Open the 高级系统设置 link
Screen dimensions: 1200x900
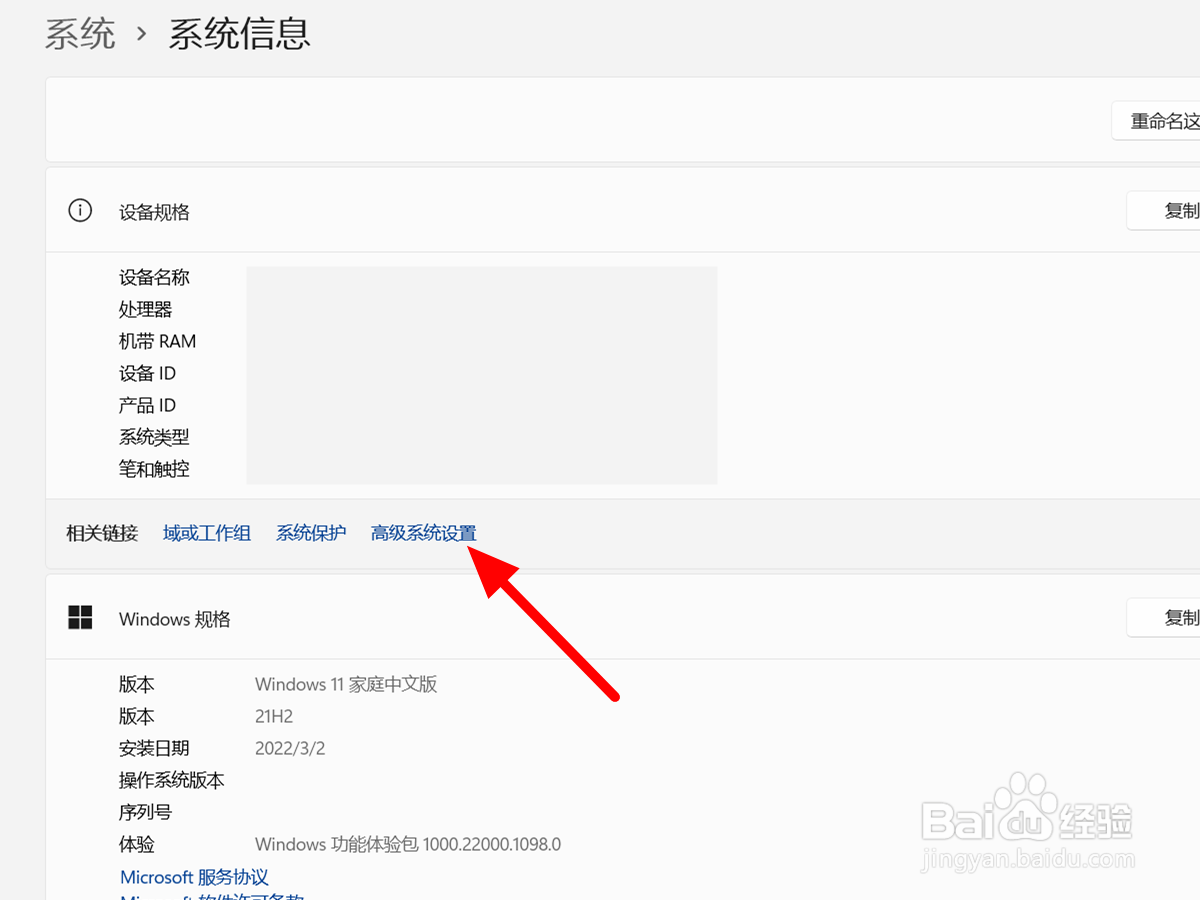(424, 533)
